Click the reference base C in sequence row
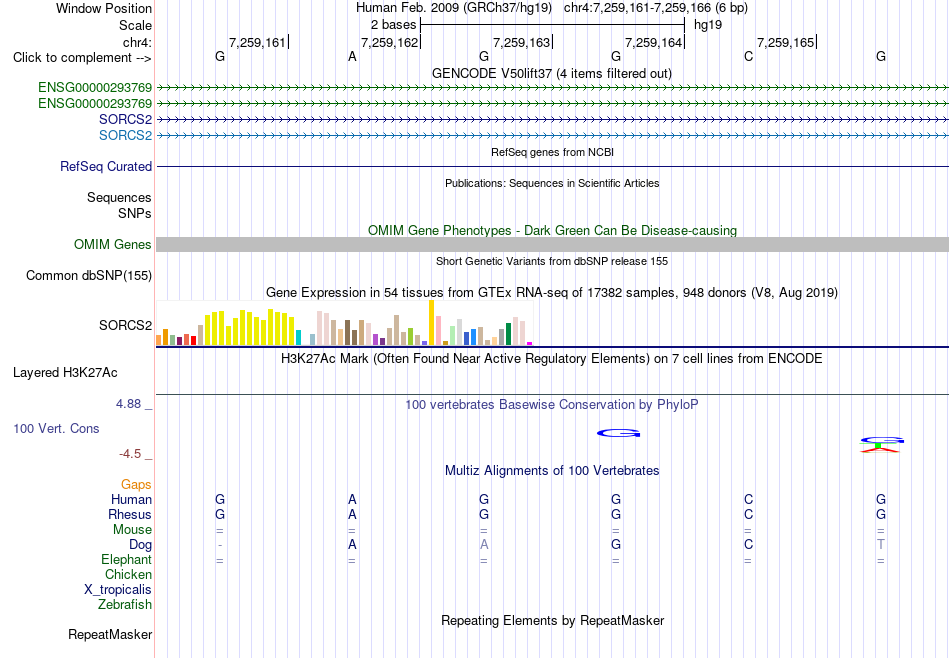 click(x=748, y=57)
